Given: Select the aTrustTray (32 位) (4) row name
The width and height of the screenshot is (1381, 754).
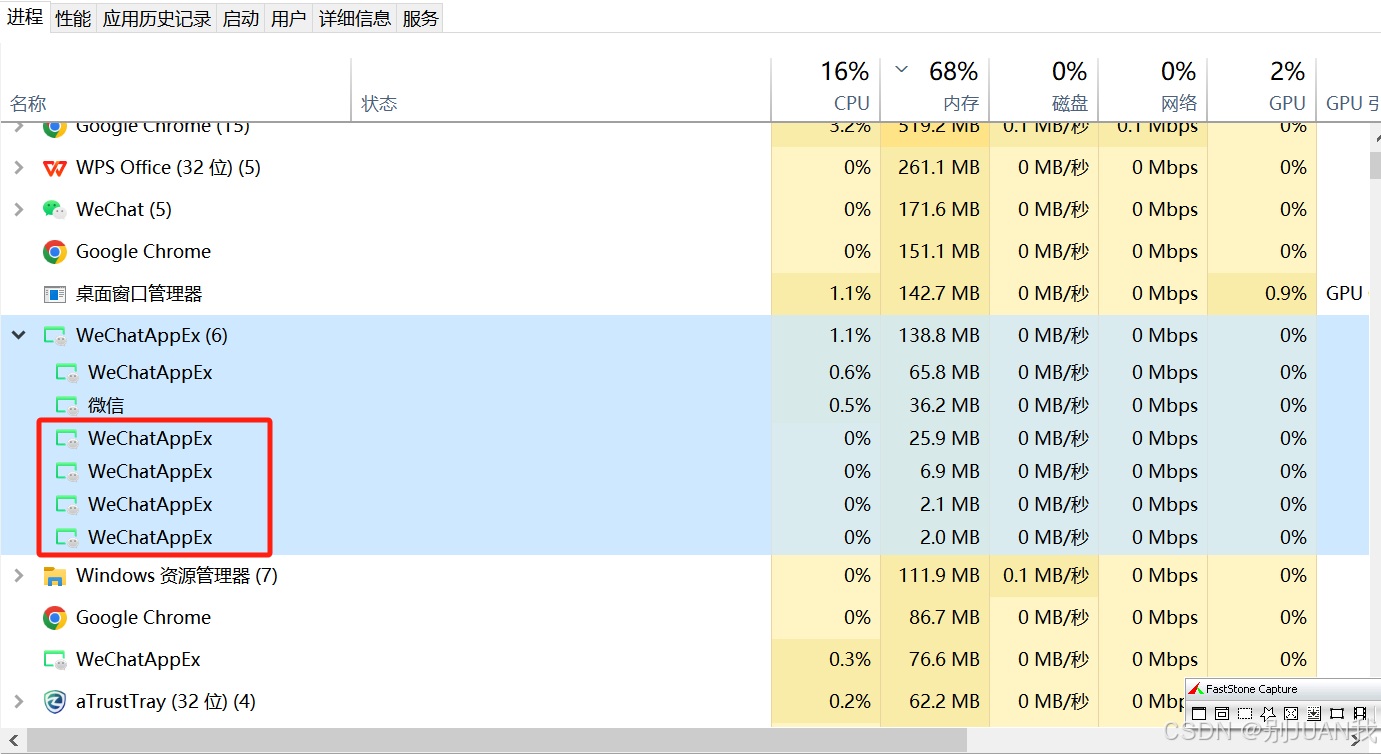Looking at the screenshot, I should [166, 702].
